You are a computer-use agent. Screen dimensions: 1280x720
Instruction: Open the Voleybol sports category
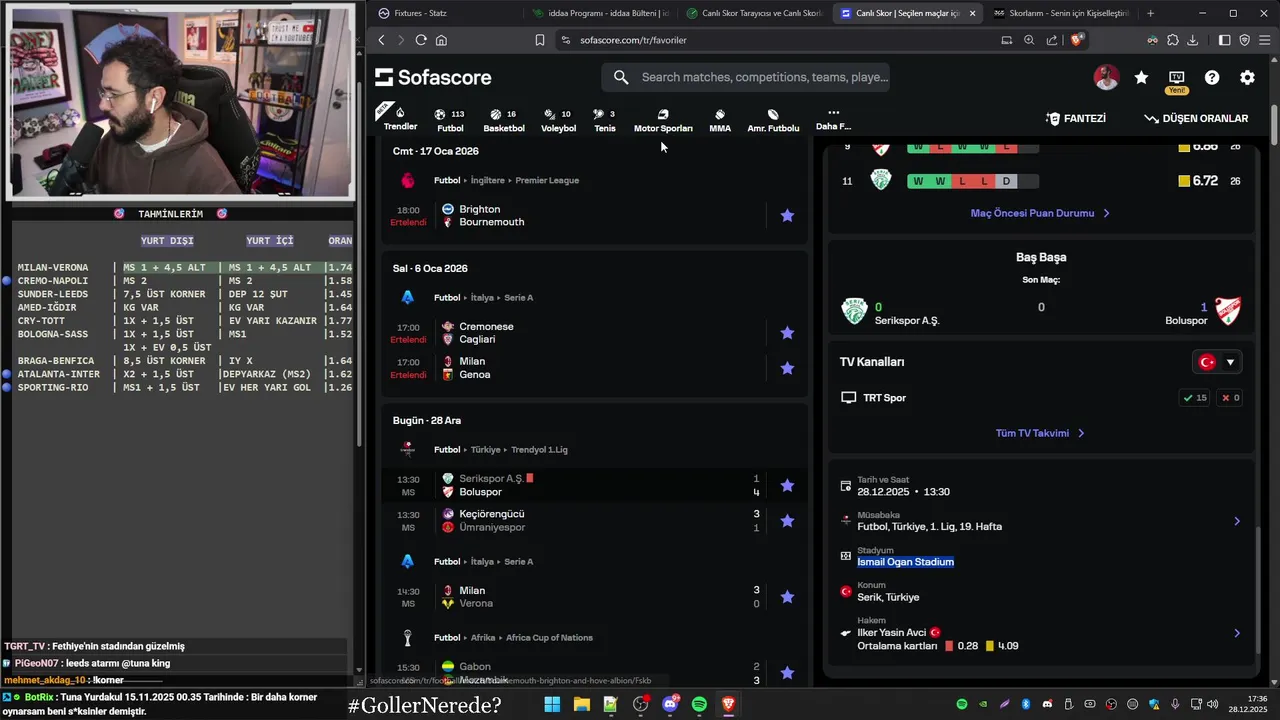pyautogui.click(x=558, y=120)
